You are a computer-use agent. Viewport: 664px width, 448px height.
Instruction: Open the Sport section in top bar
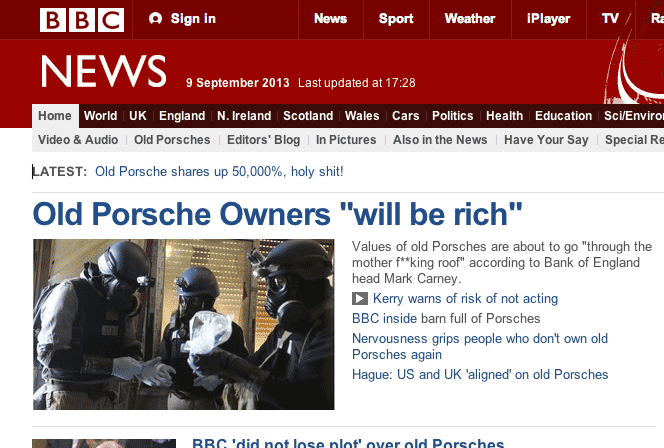tap(396, 19)
